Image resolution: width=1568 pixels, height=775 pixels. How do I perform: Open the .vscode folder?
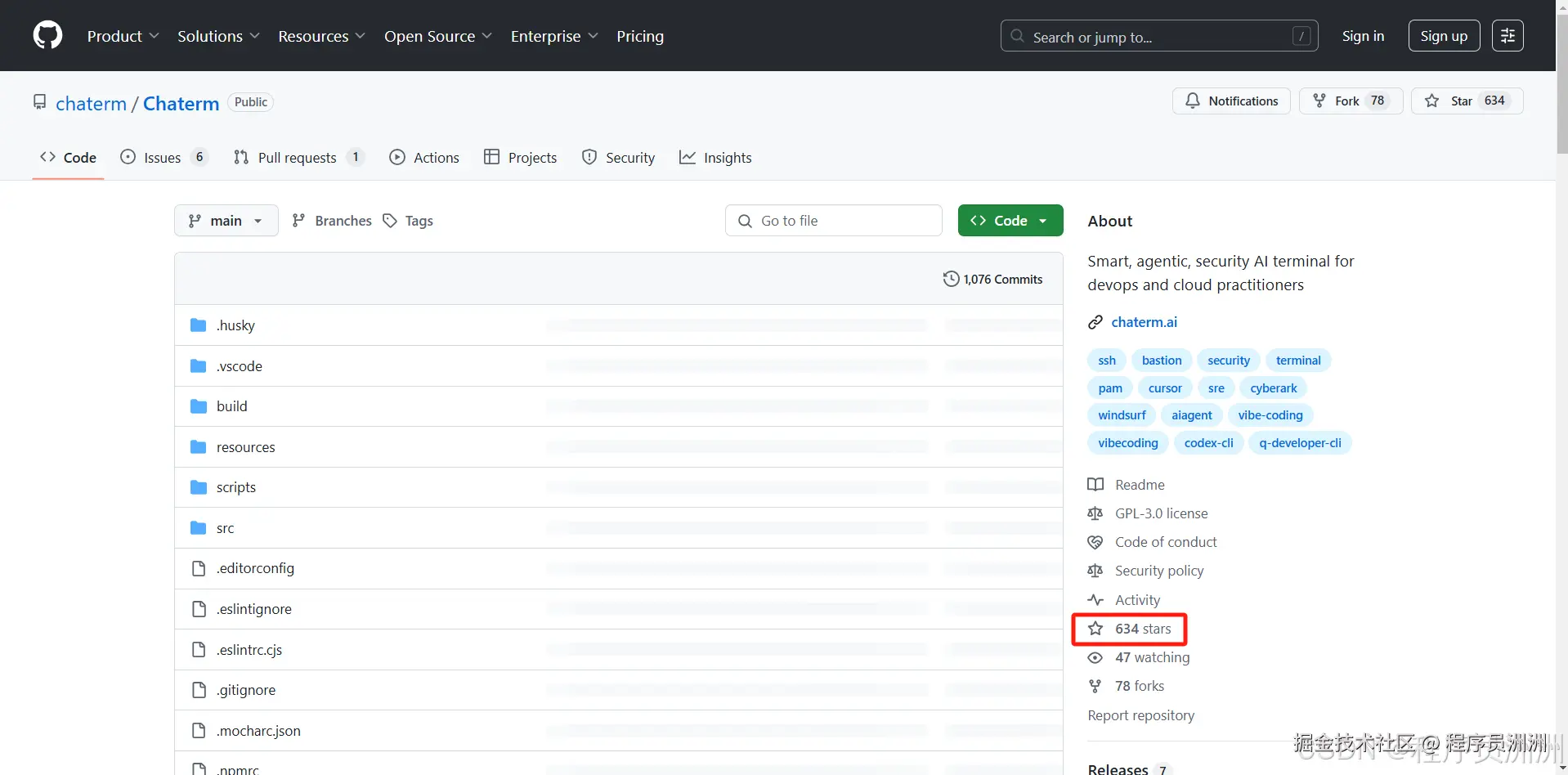tap(240, 366)
